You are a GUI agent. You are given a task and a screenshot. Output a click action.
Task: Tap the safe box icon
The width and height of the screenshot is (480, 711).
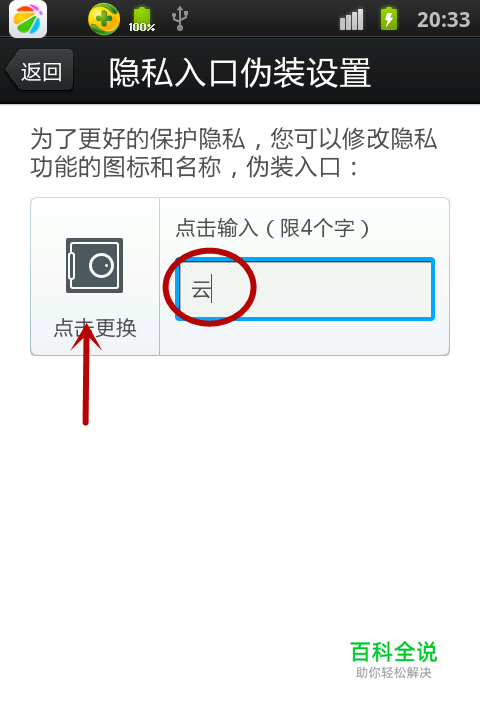tap(94, 265)
